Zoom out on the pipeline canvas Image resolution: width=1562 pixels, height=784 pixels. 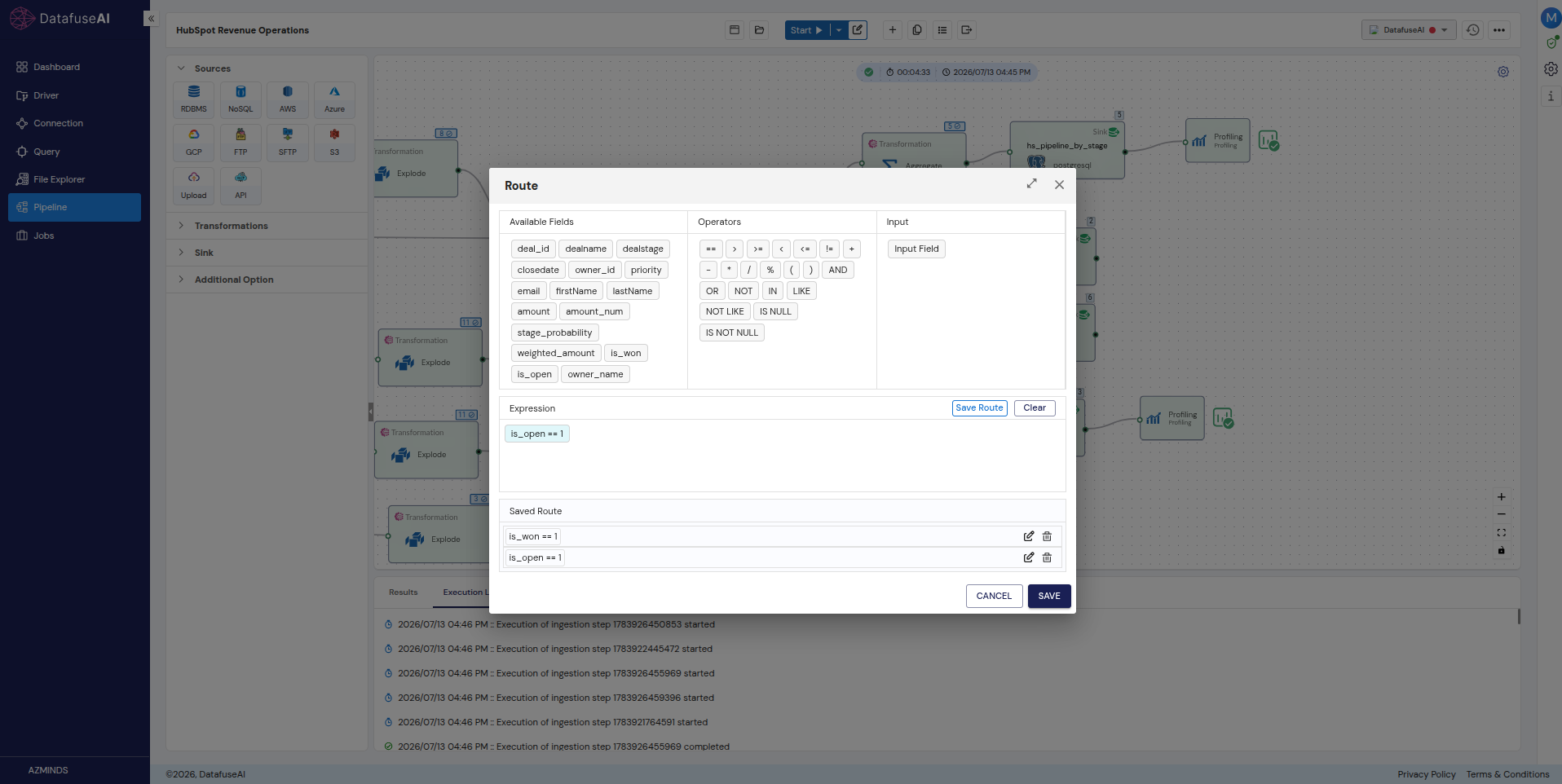(1502, 515)
